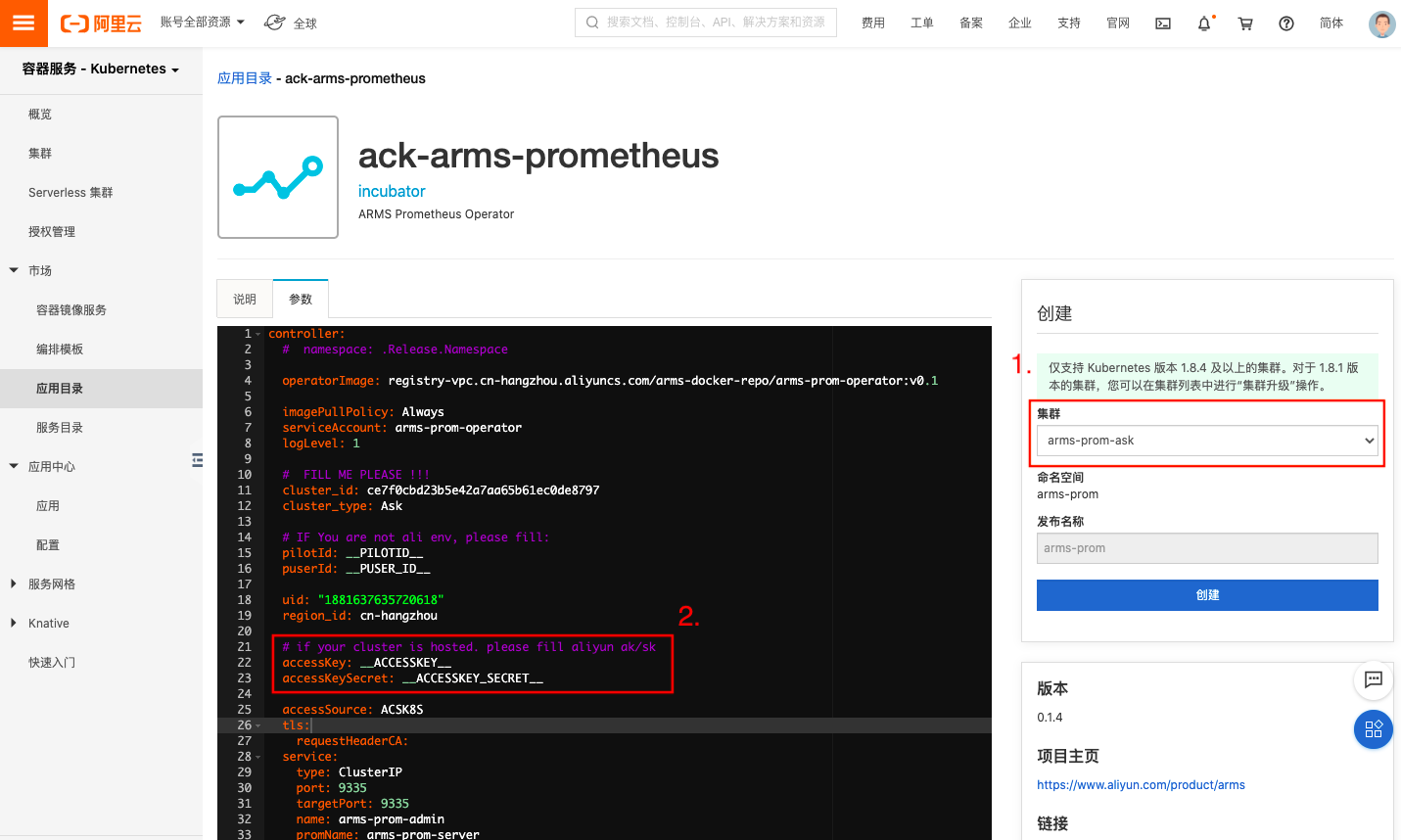The width and height of the screenshot is (1401, 840).
Task: Click the search magnifier icon
Action: click(592, 22)
